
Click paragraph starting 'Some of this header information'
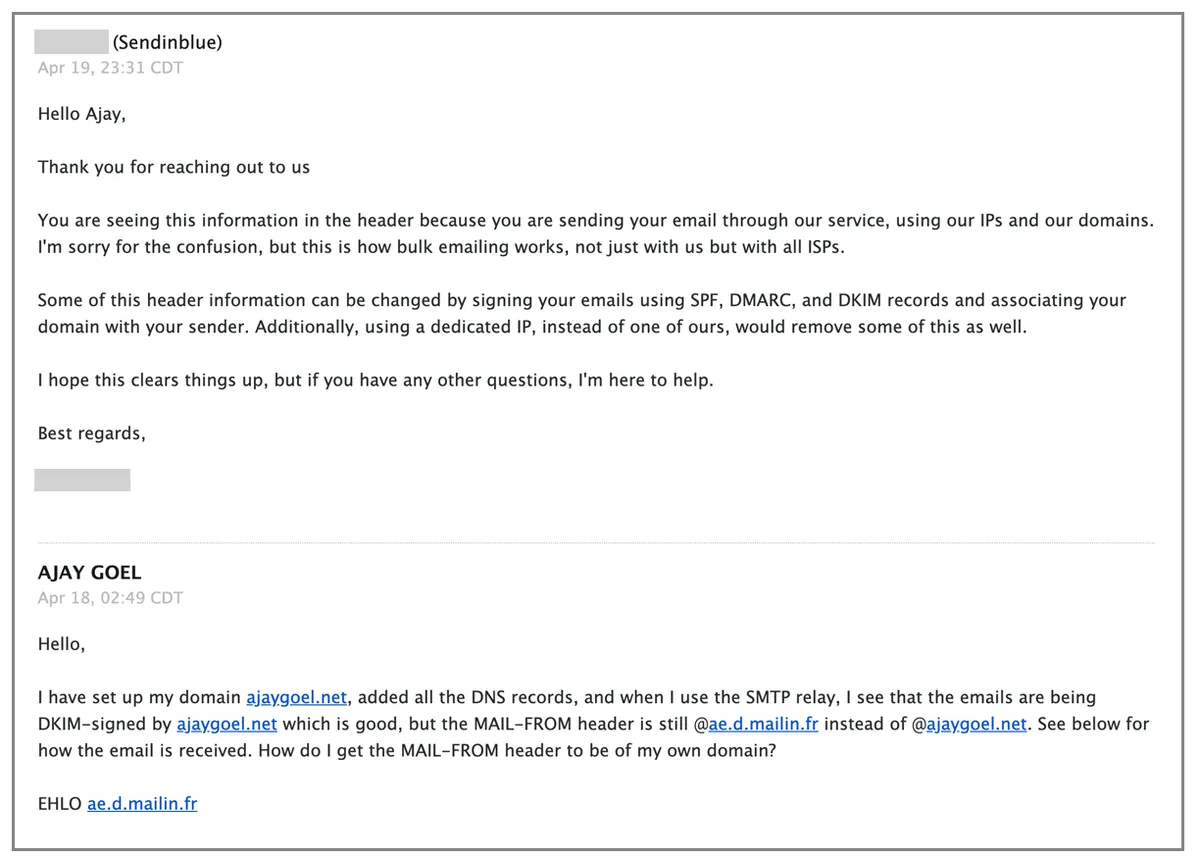tap(582, 313)
